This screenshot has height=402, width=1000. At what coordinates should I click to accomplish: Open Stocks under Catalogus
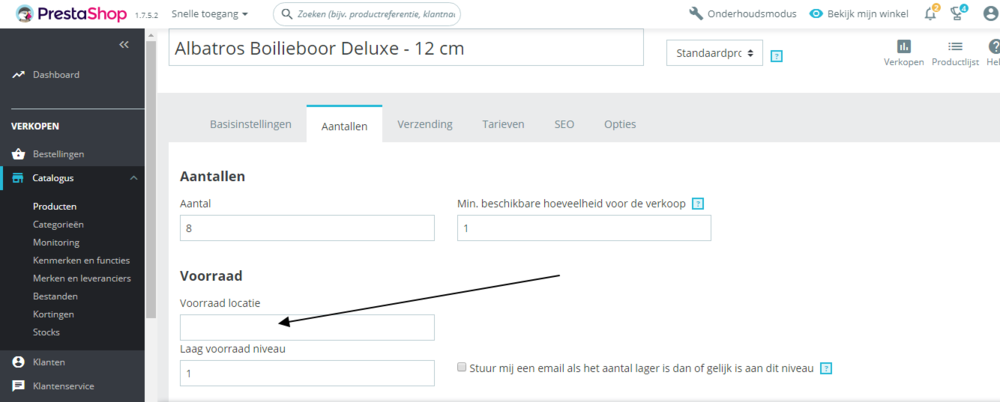click(46, 332)
